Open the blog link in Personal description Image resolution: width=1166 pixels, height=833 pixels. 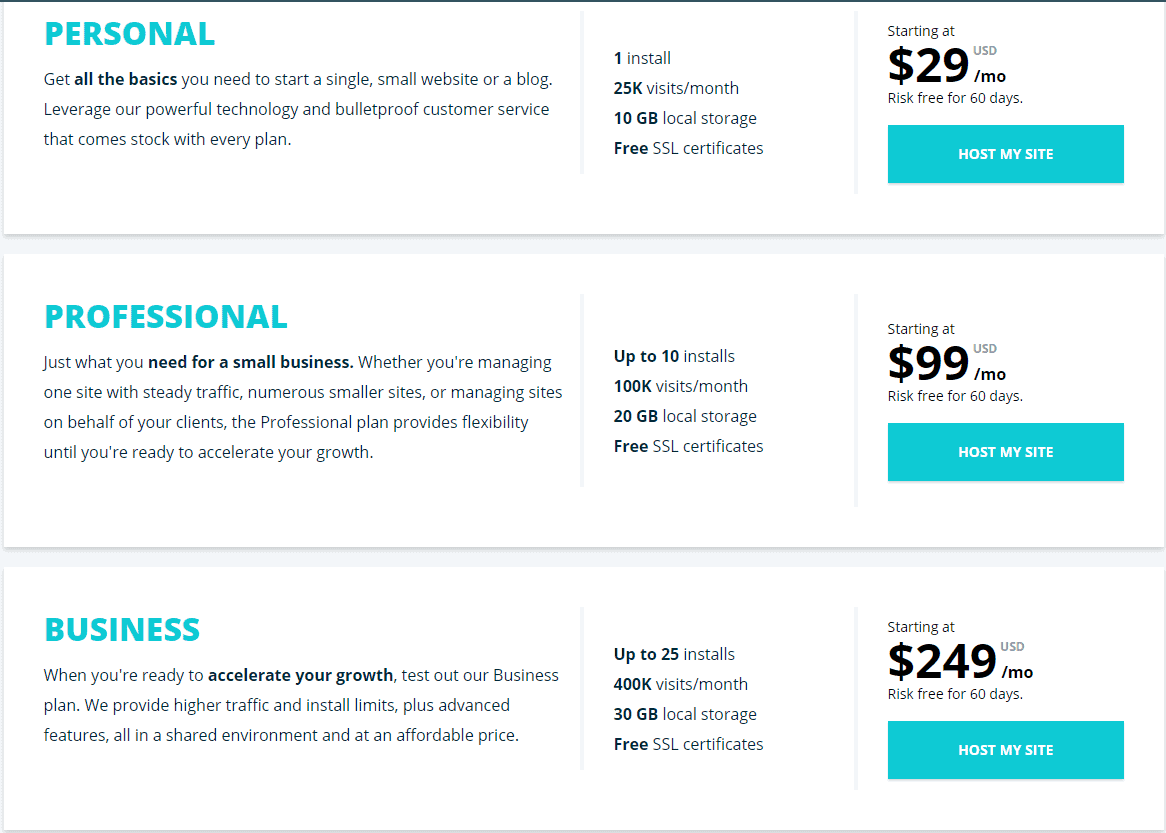pyautogui.click(x=533, y=78)
